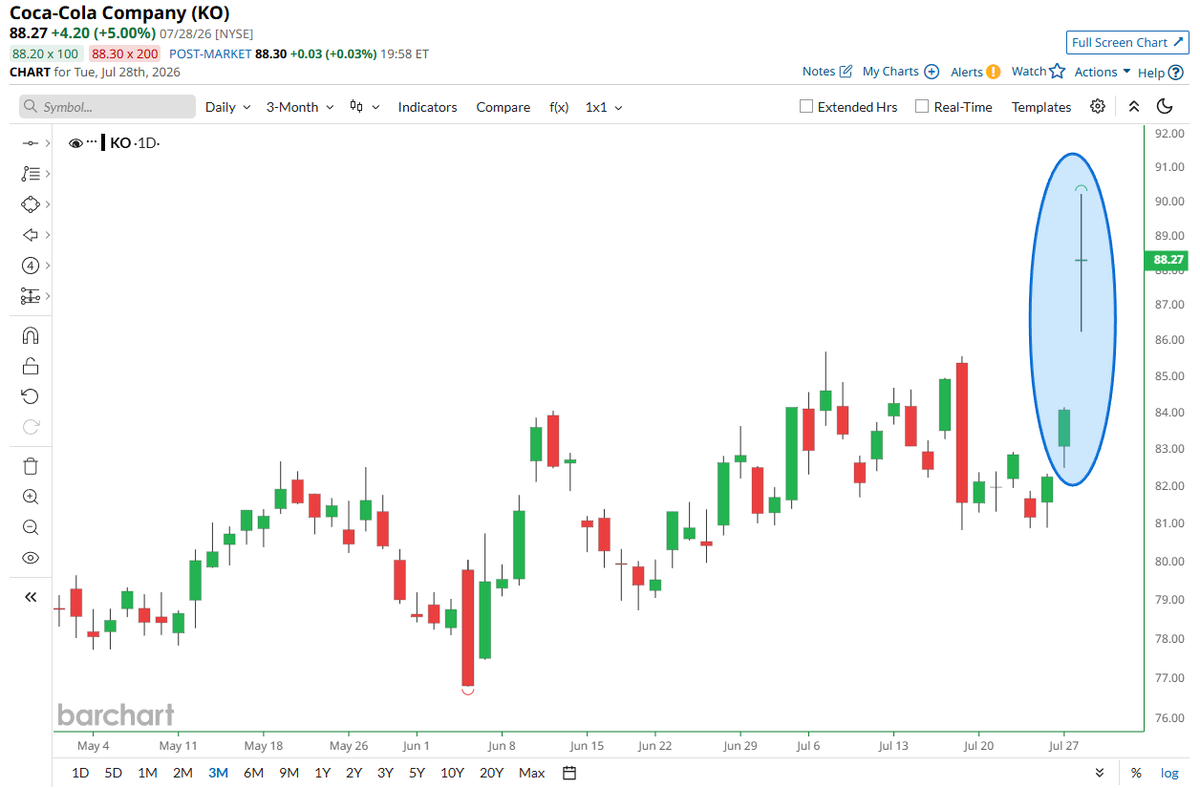Zoom in with the plus magnifier
The width and height of the screenshot is (1200, 788).
pyautogui.click(x=30, y=497)
